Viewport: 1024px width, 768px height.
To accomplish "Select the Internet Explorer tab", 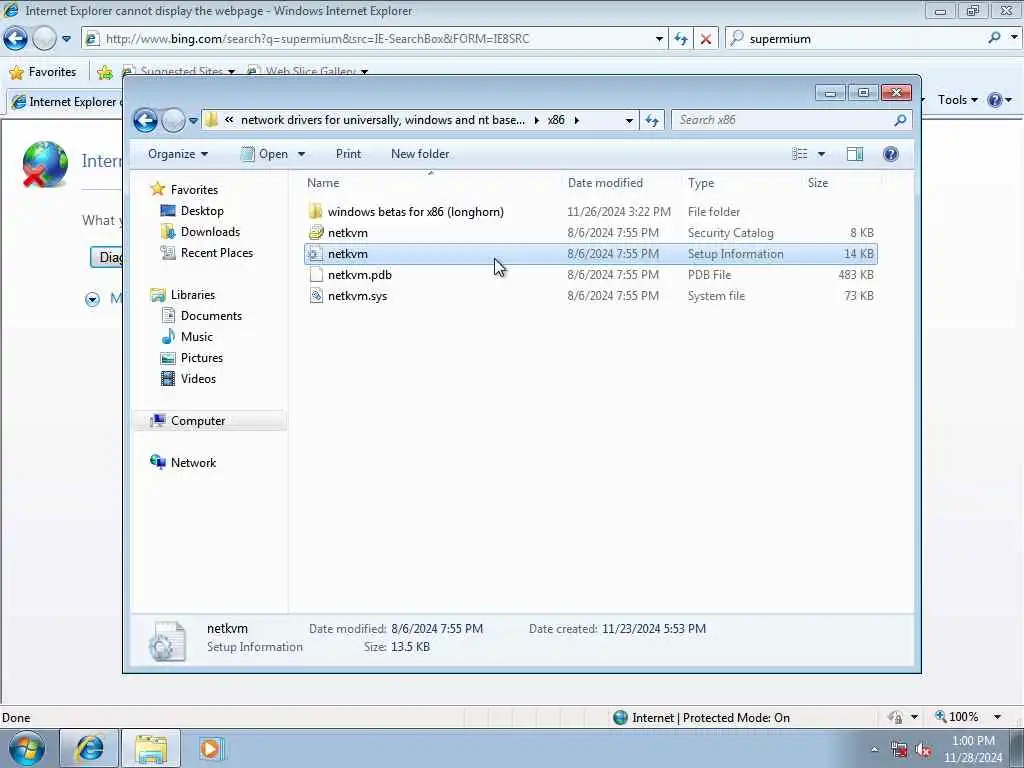I will (x=65, y=102).
